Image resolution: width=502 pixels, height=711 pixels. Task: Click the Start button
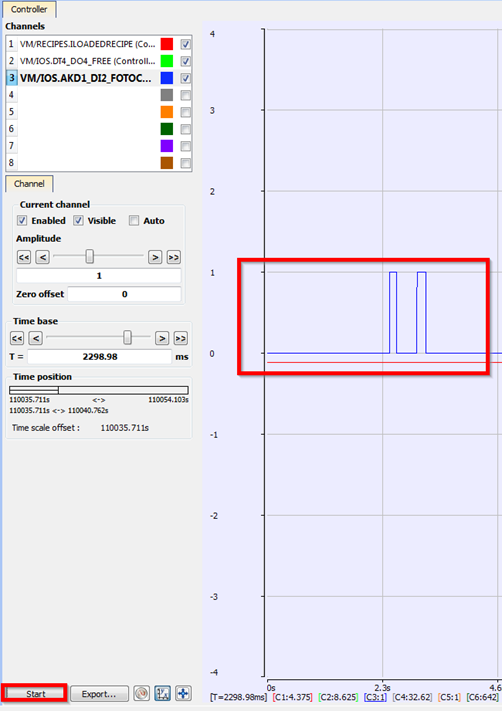coord(35,693)
